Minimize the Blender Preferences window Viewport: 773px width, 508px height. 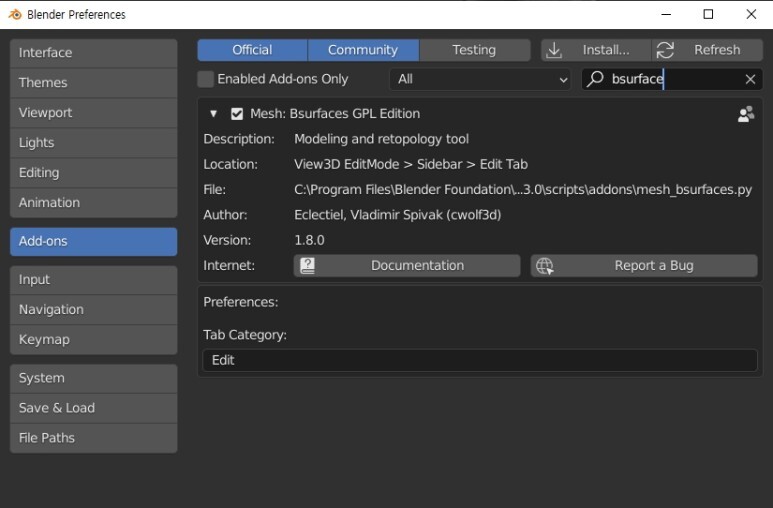(666, 14)
